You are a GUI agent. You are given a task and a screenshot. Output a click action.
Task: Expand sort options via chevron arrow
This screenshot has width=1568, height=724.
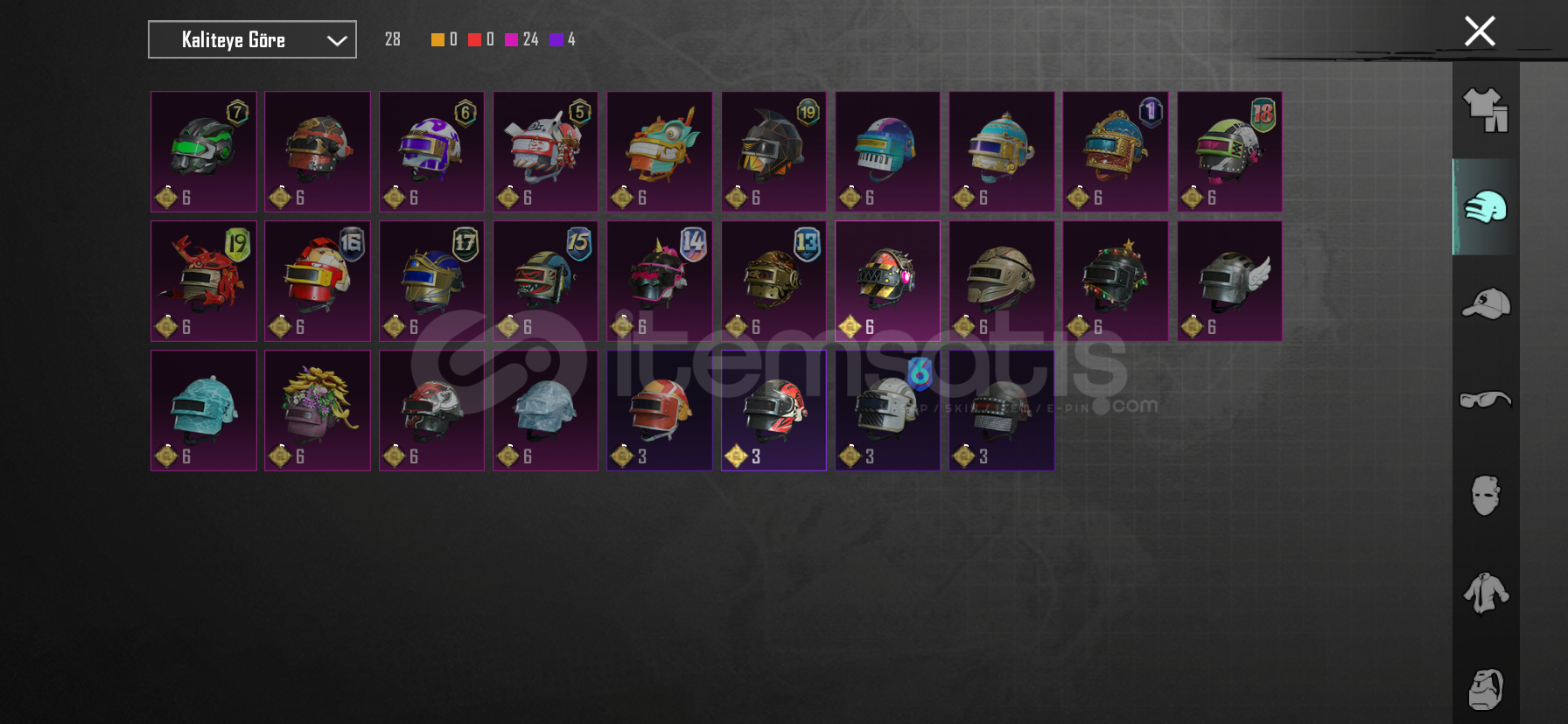tap(336, 40)
